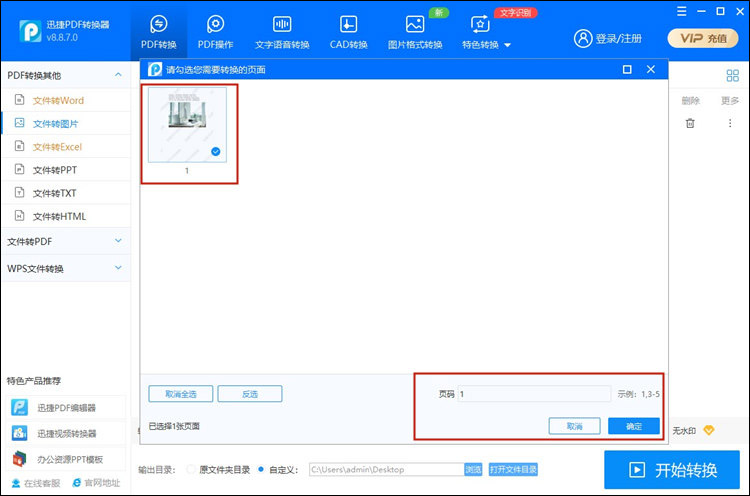
Task: Click the 文件转HTML file icon
Action: coord(19,216)
